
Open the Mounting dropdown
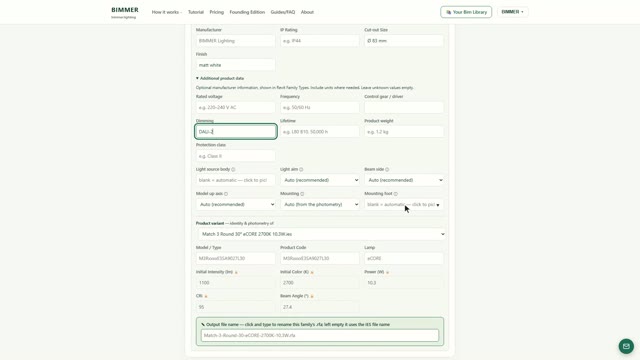coord(320,204)
